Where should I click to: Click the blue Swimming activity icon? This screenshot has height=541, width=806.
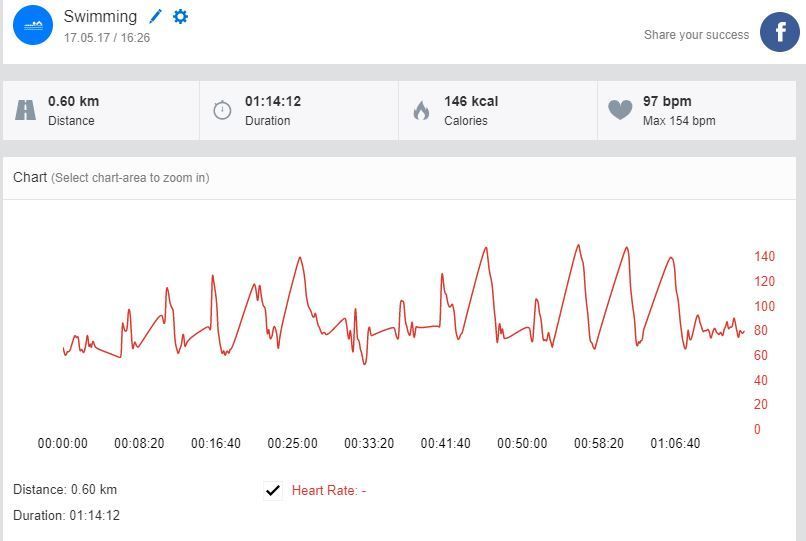tap(33, 25)
